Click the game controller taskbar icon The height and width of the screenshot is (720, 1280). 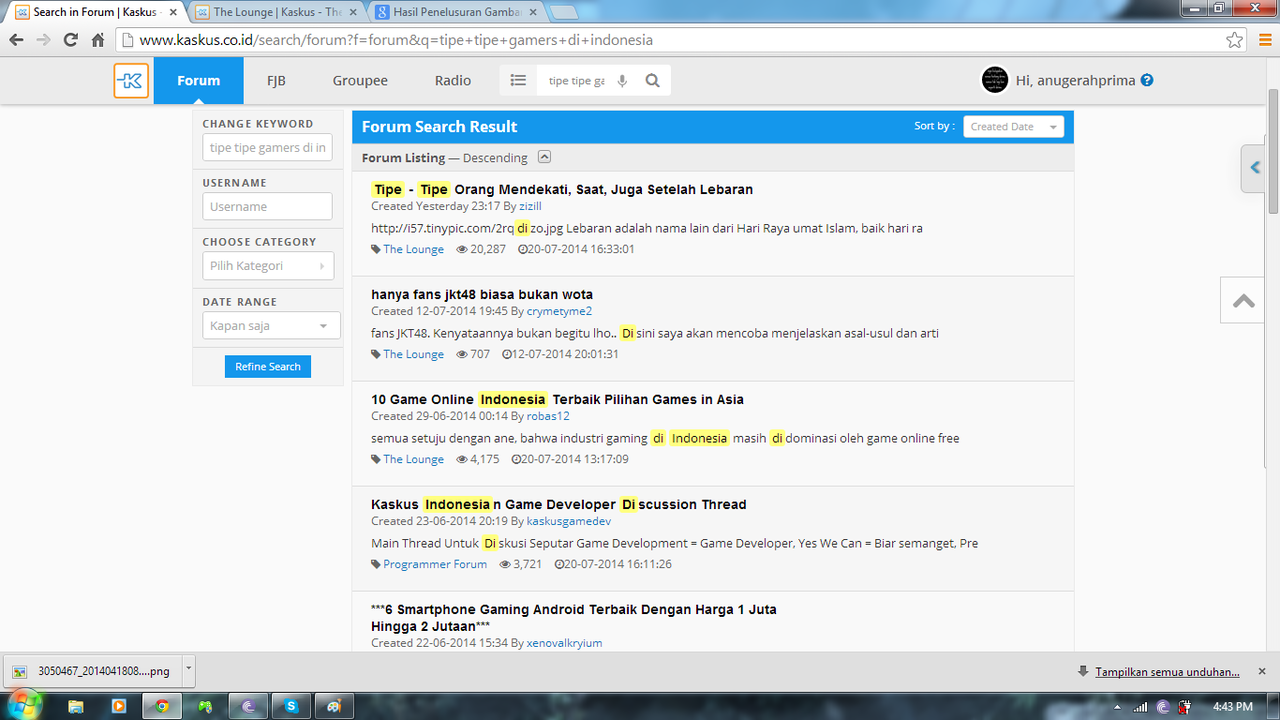(205, 706)
